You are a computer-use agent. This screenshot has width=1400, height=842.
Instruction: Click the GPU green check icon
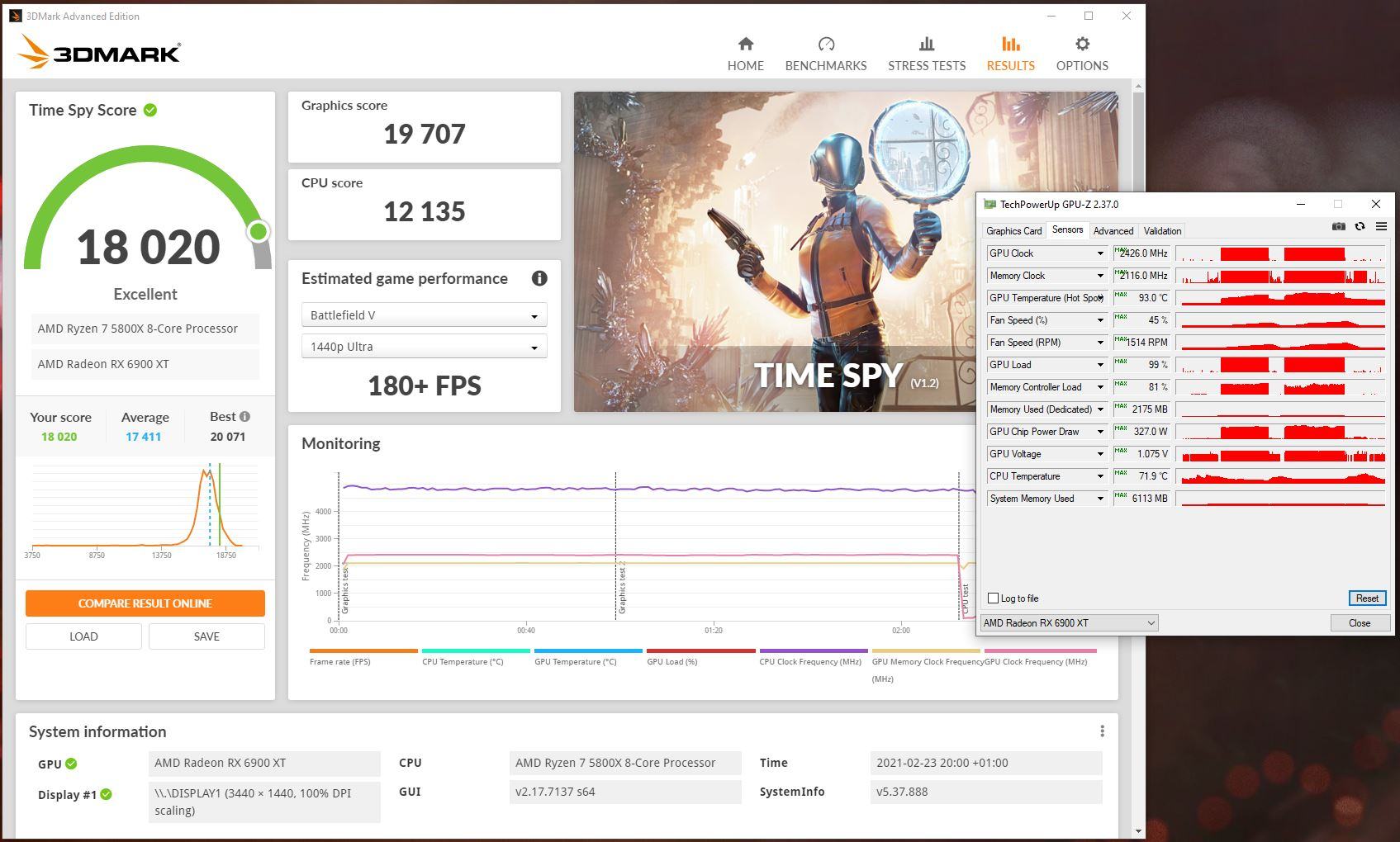click(x=71, y=764)
